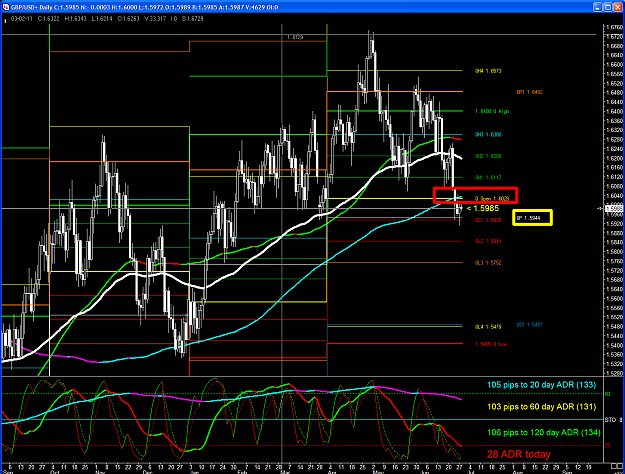Viewport: 625px width, 474px height.
Task: Close the GBP/USD Daily chart window
Action: (x=617, y=7)
